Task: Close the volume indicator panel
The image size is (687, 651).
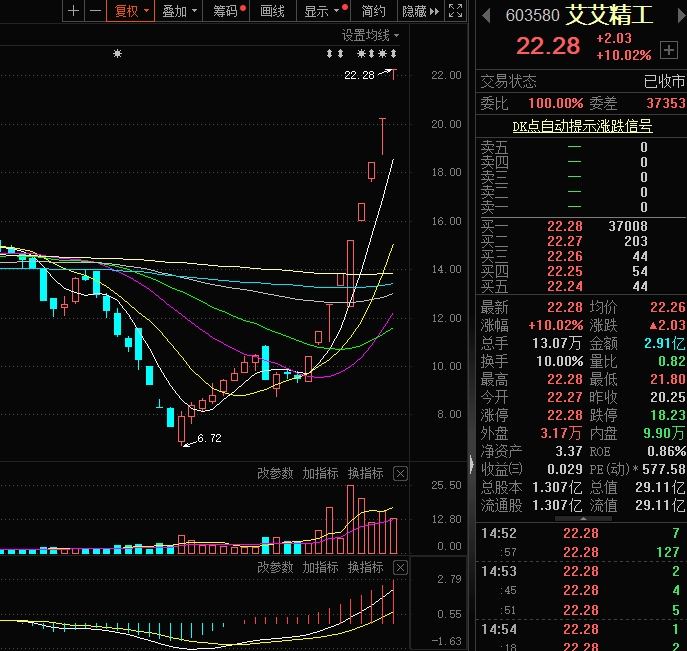Action: [401, 473]
